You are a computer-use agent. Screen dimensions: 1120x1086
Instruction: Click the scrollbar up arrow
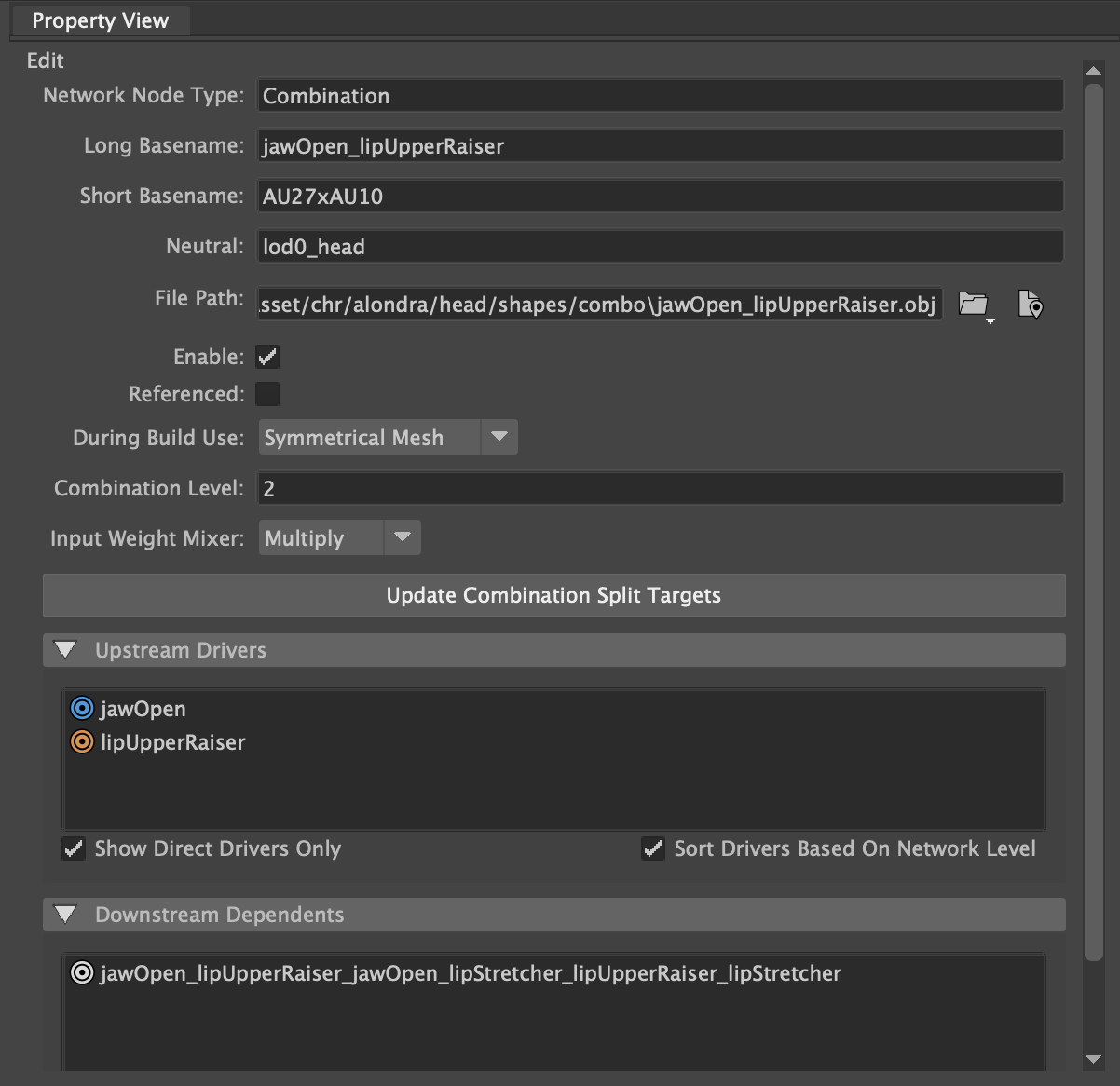[x=1094, y=70]
